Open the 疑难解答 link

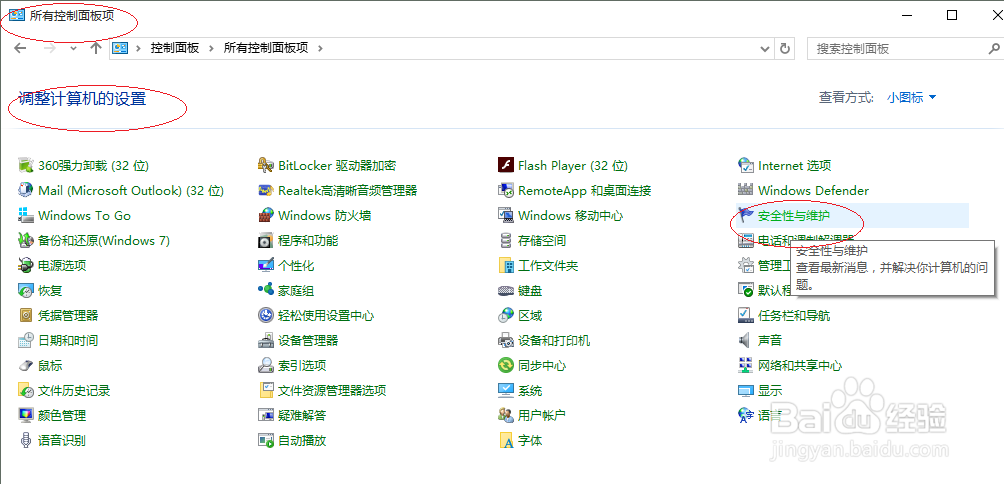point(302,415)
